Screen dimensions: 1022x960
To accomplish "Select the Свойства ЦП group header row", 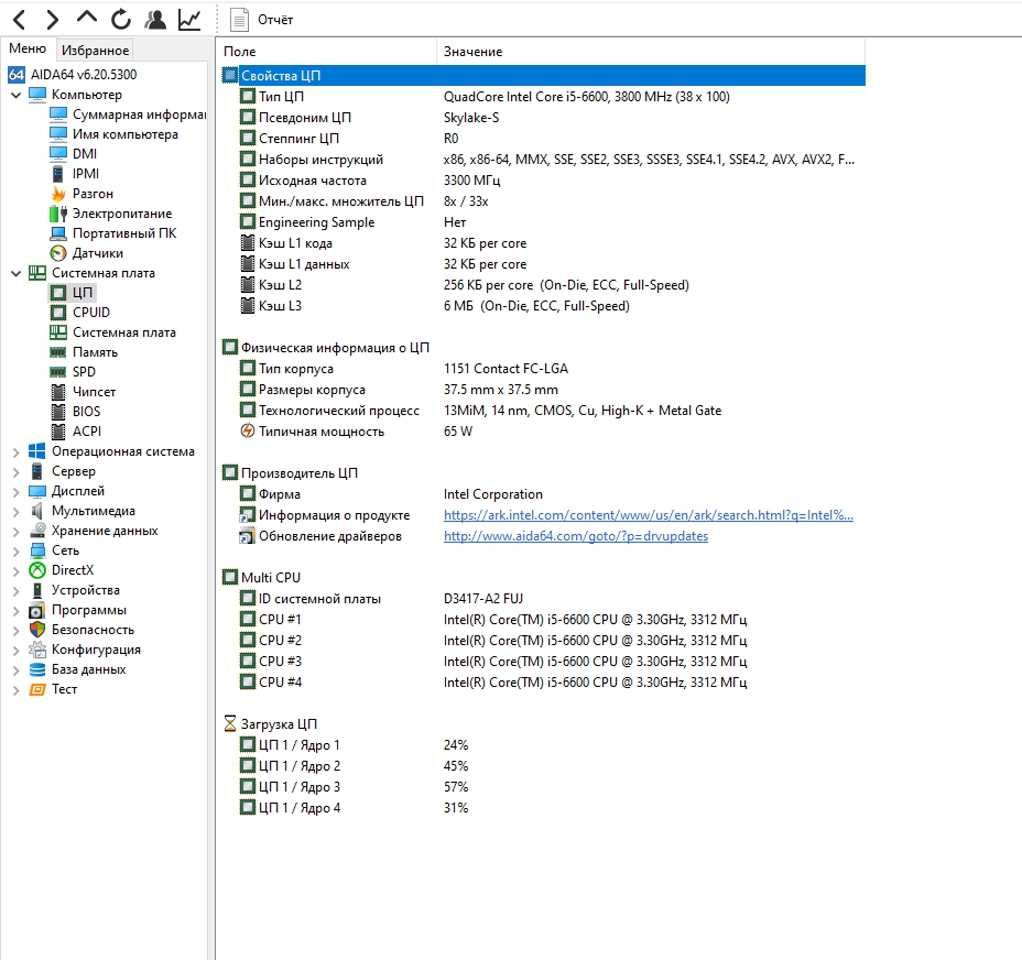I will (544, 76).
